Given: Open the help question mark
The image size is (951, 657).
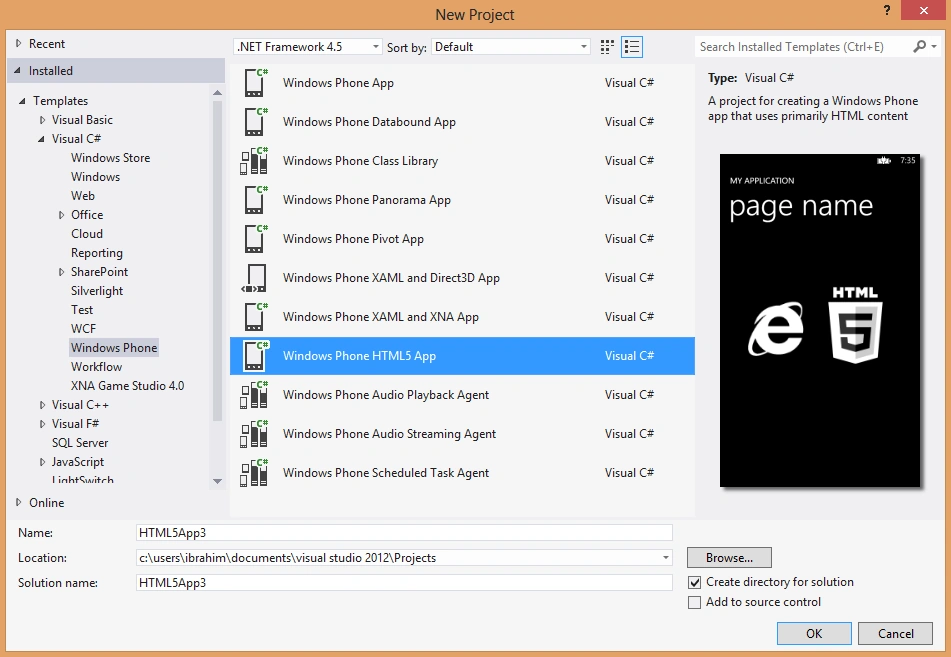Looking at the screenshot, I should click(x=887, y=10).
